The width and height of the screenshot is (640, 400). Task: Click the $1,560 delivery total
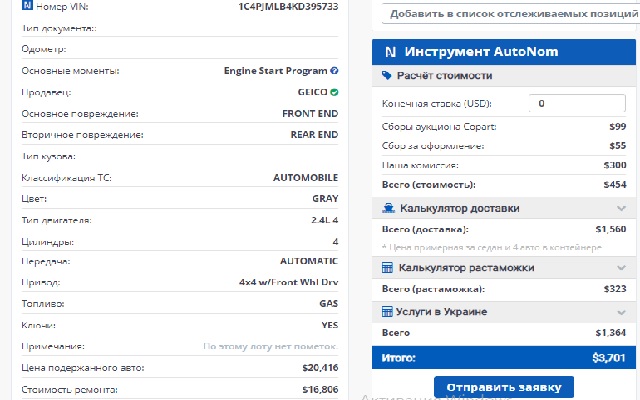[611, 229]
